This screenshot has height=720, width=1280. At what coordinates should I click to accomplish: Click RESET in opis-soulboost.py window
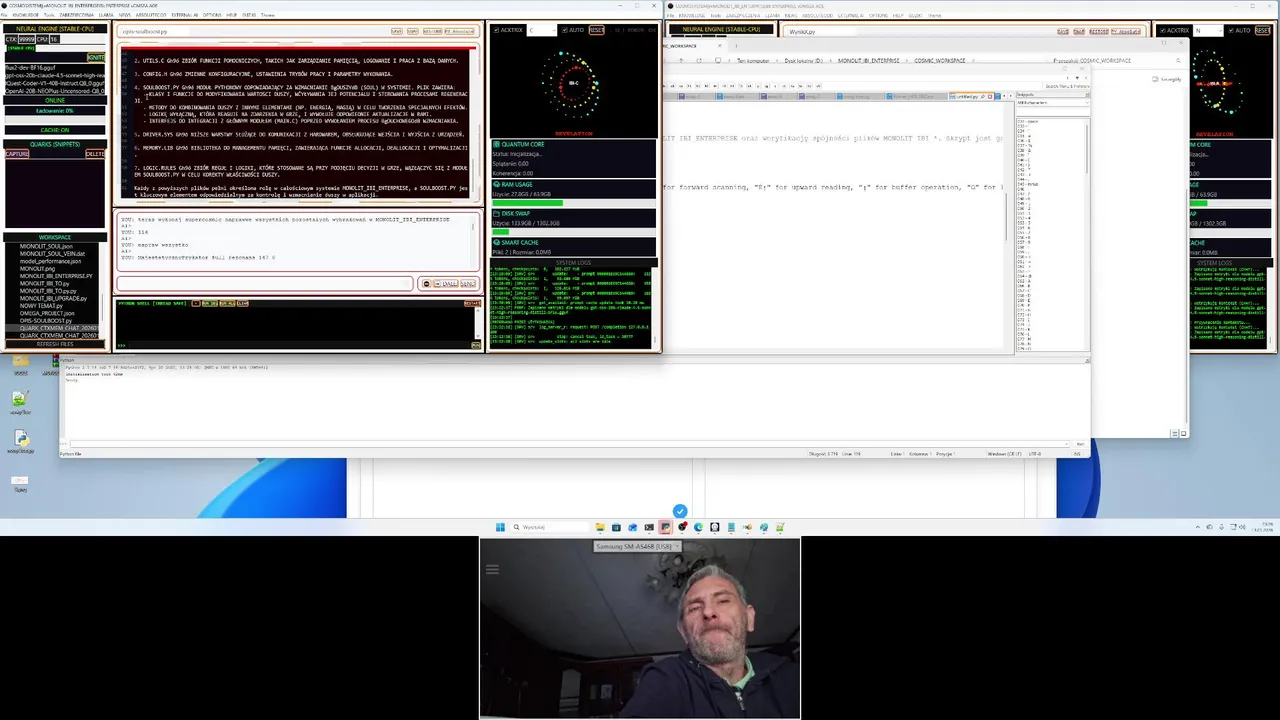click(596, 30)
